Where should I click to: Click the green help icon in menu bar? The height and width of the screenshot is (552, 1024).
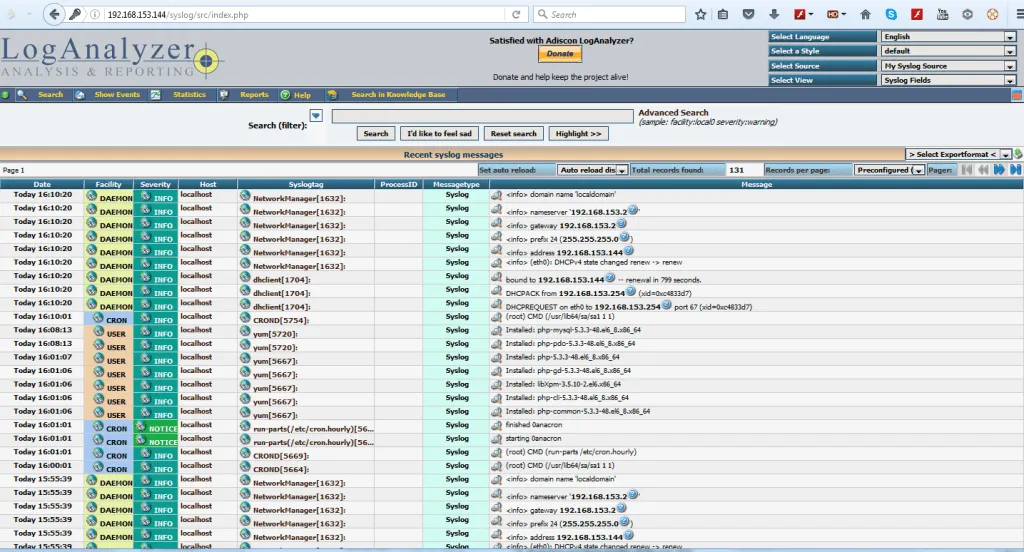[285, 95]
